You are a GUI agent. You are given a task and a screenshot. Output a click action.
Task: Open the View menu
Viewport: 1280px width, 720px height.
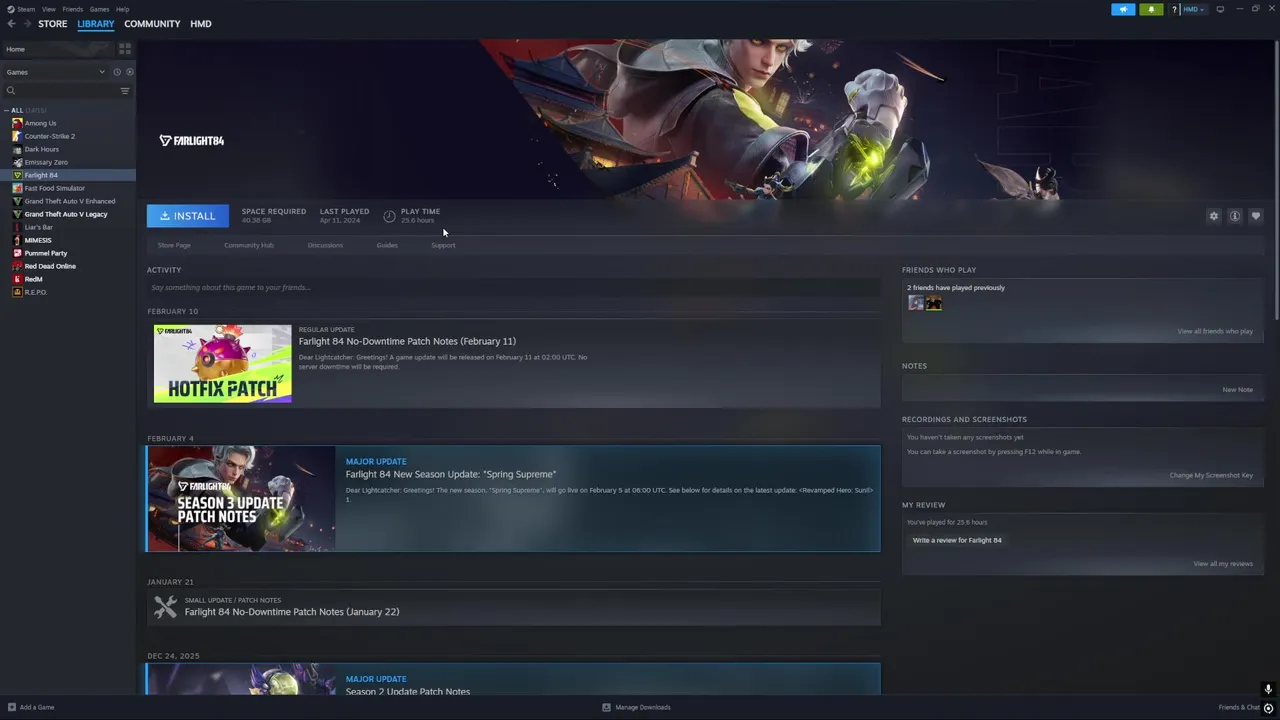click(x=48, y=9)
